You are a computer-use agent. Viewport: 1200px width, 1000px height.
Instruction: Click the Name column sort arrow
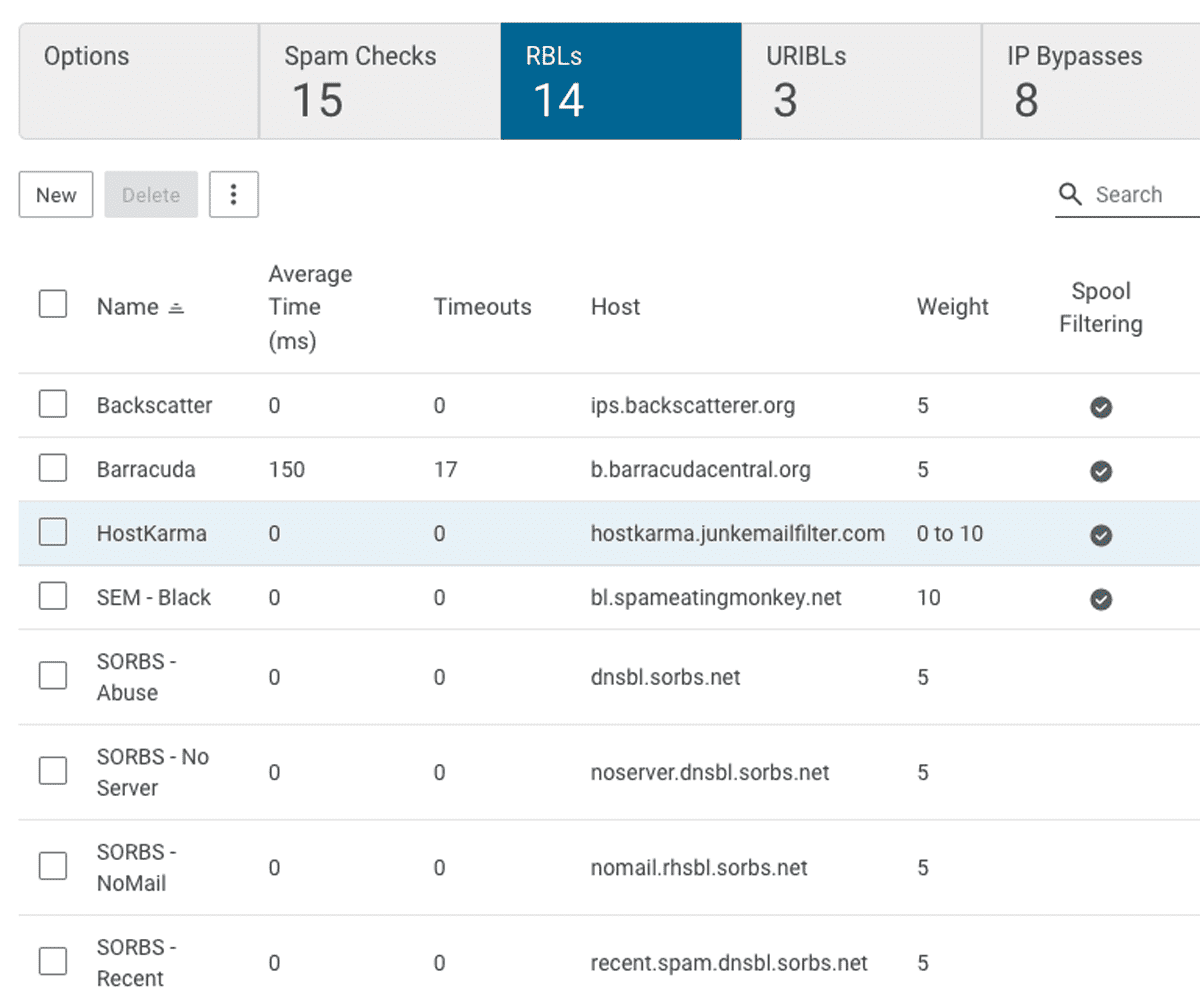tap(176, 309)
